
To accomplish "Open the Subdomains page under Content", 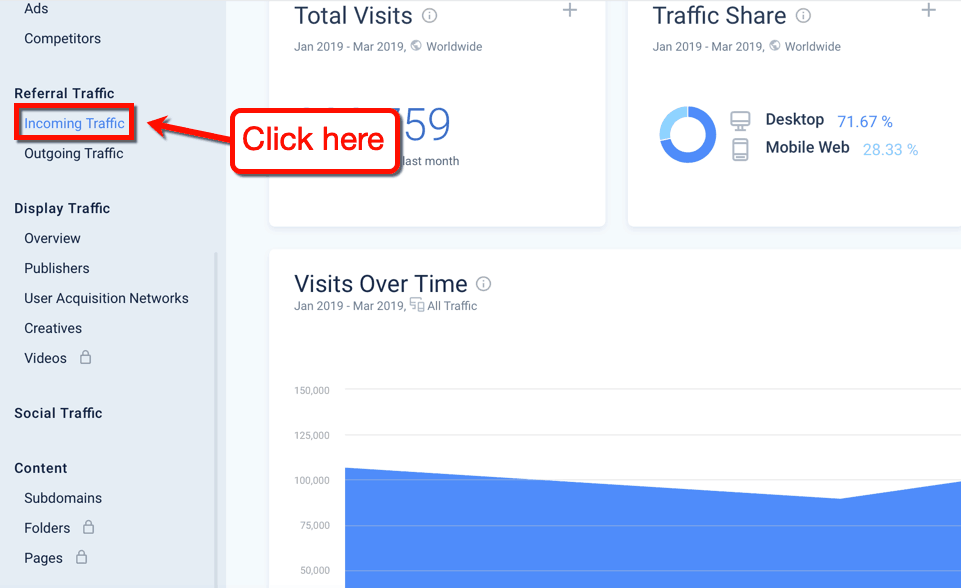I will point(62,497).
